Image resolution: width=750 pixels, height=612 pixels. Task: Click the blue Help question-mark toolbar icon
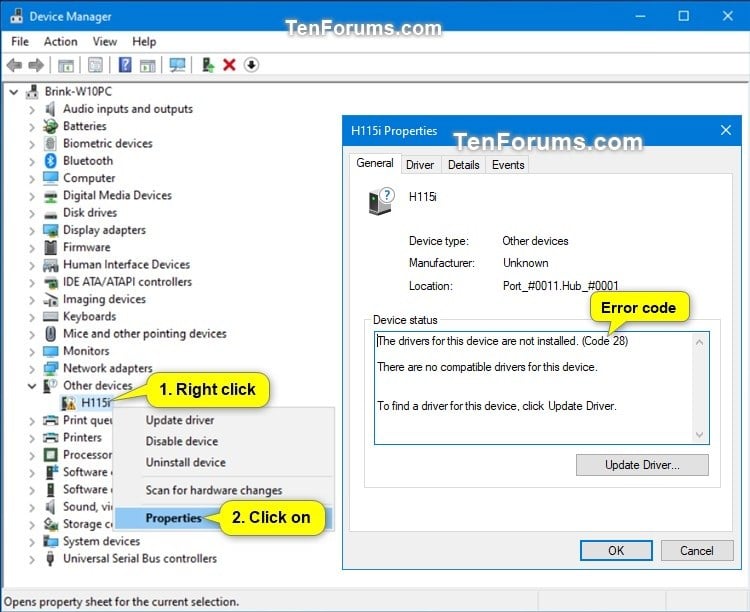125,65
